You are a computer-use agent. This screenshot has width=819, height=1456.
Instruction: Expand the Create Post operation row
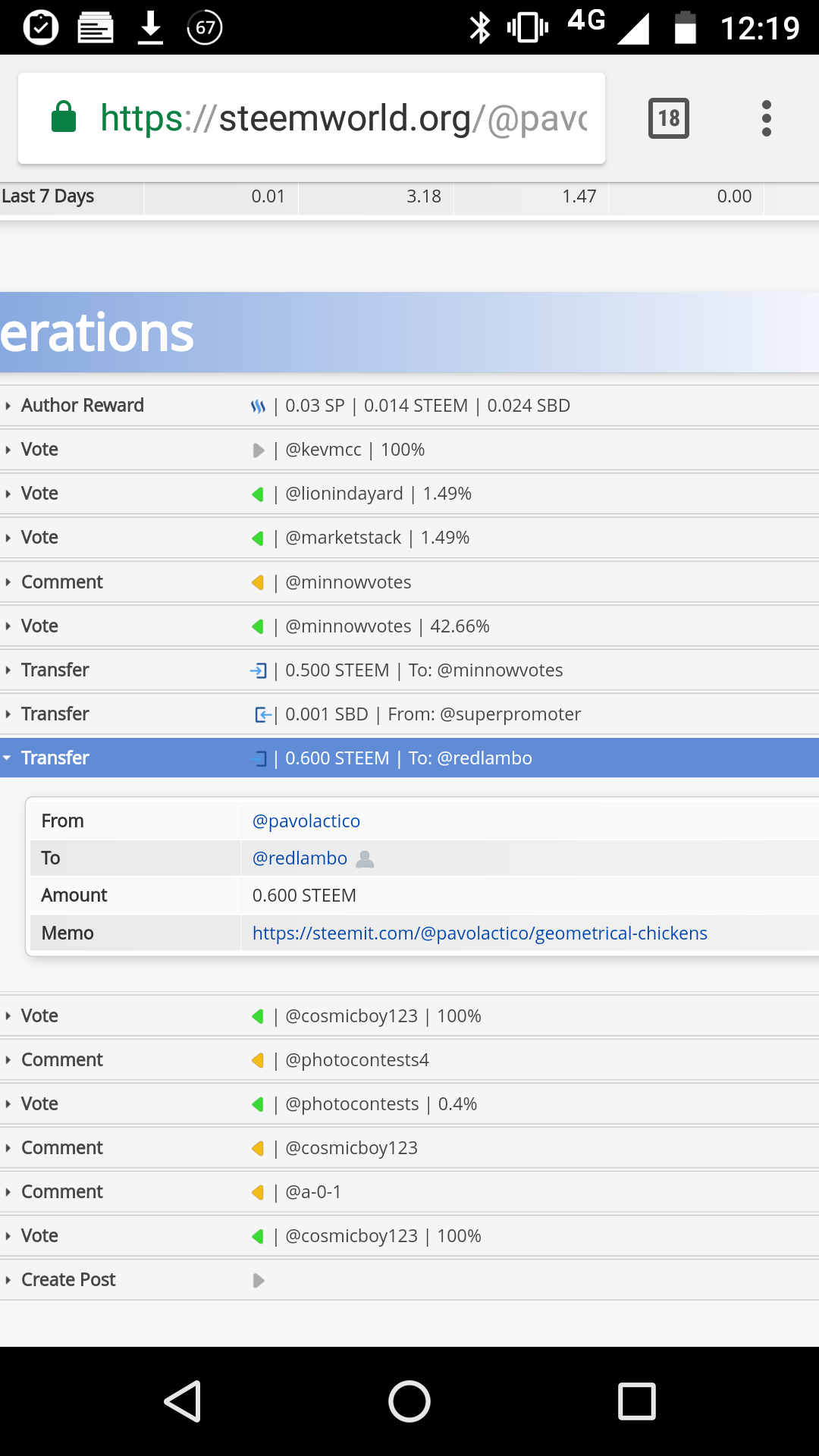[x=68, y=1280]
